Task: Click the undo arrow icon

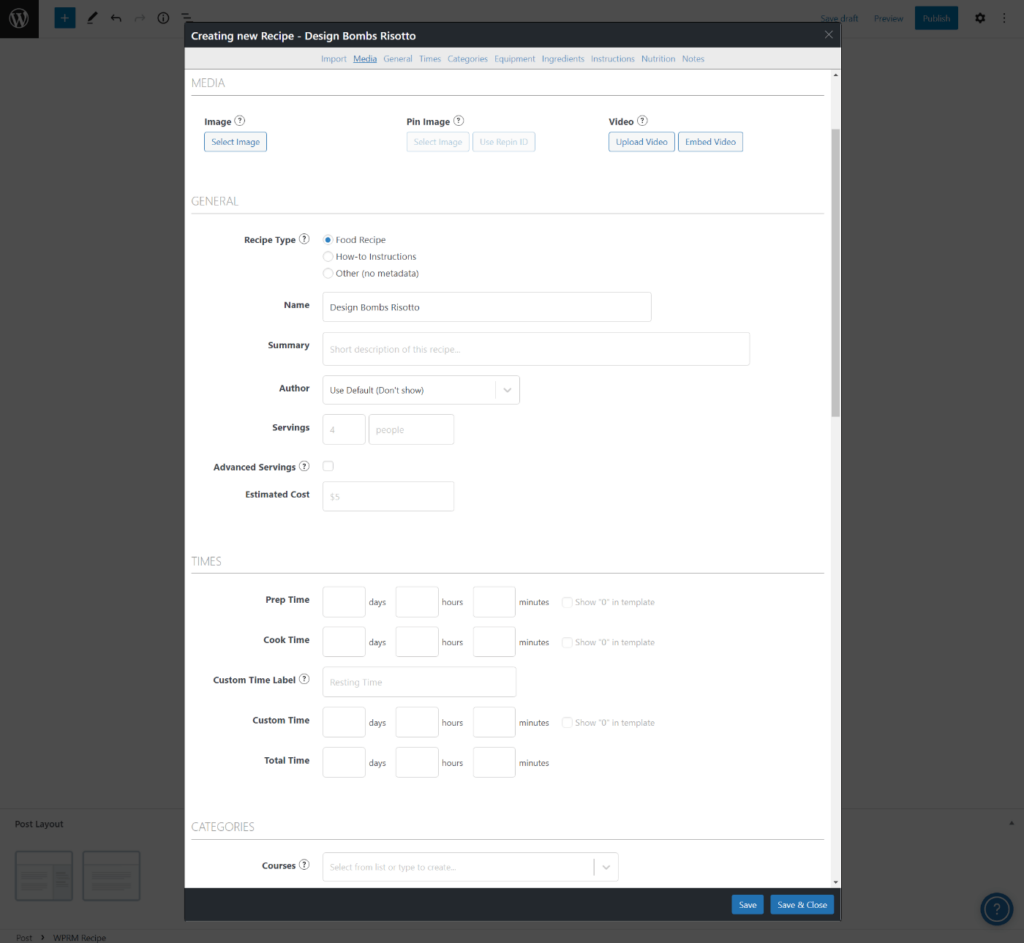Action: 116,18
